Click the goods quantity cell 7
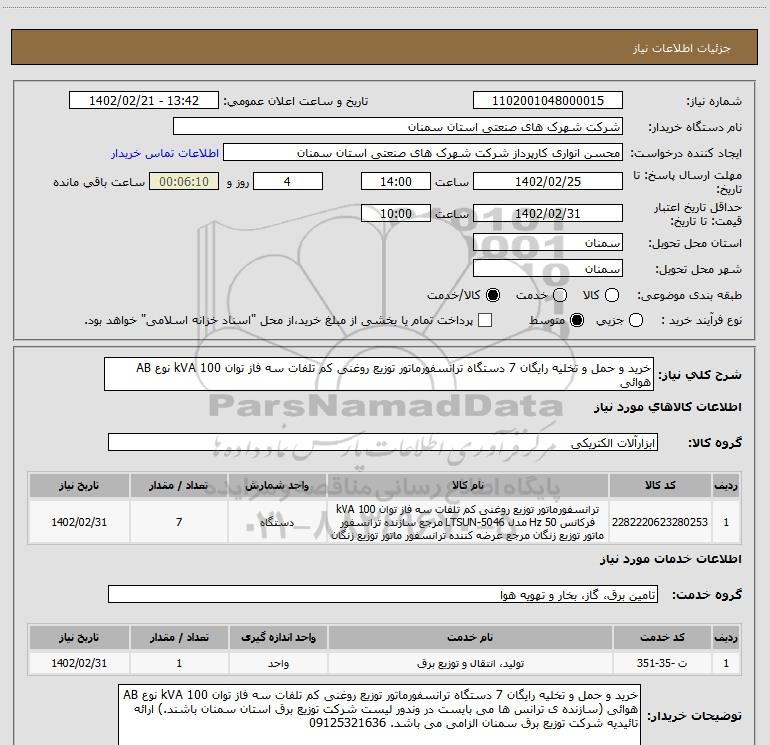The image size is (770, 745). point(179,522)
